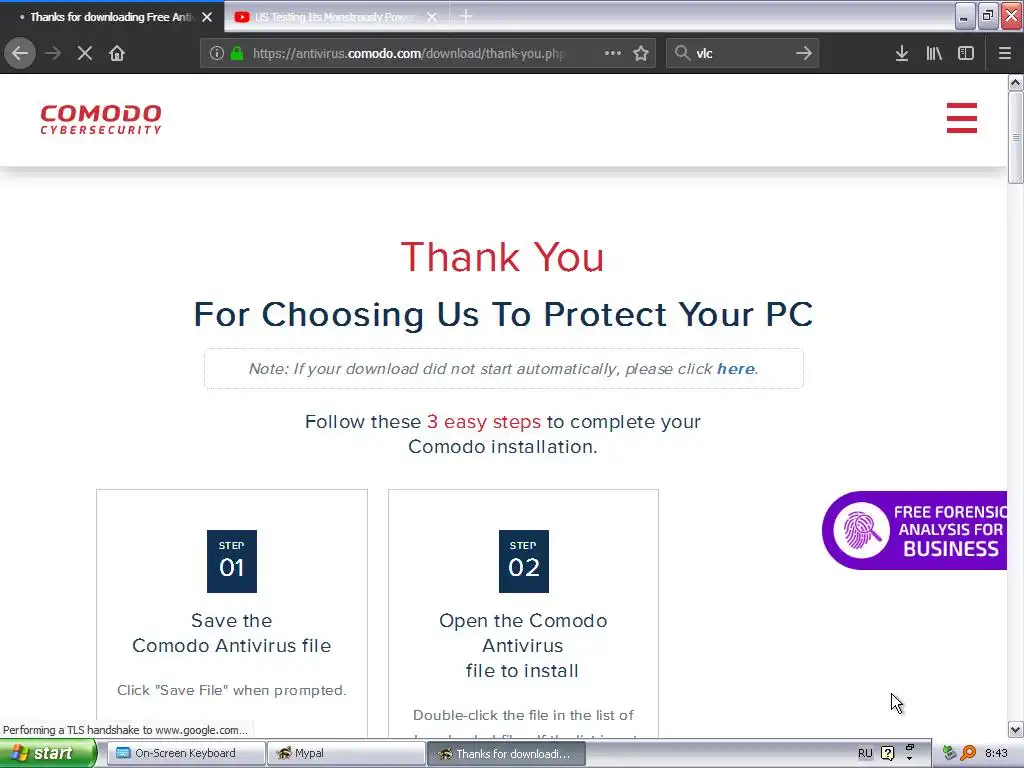Bookmark this page with the star
Image resolution: width=1024 pixels, height=768 pixels.
click(x=641, y=53)
